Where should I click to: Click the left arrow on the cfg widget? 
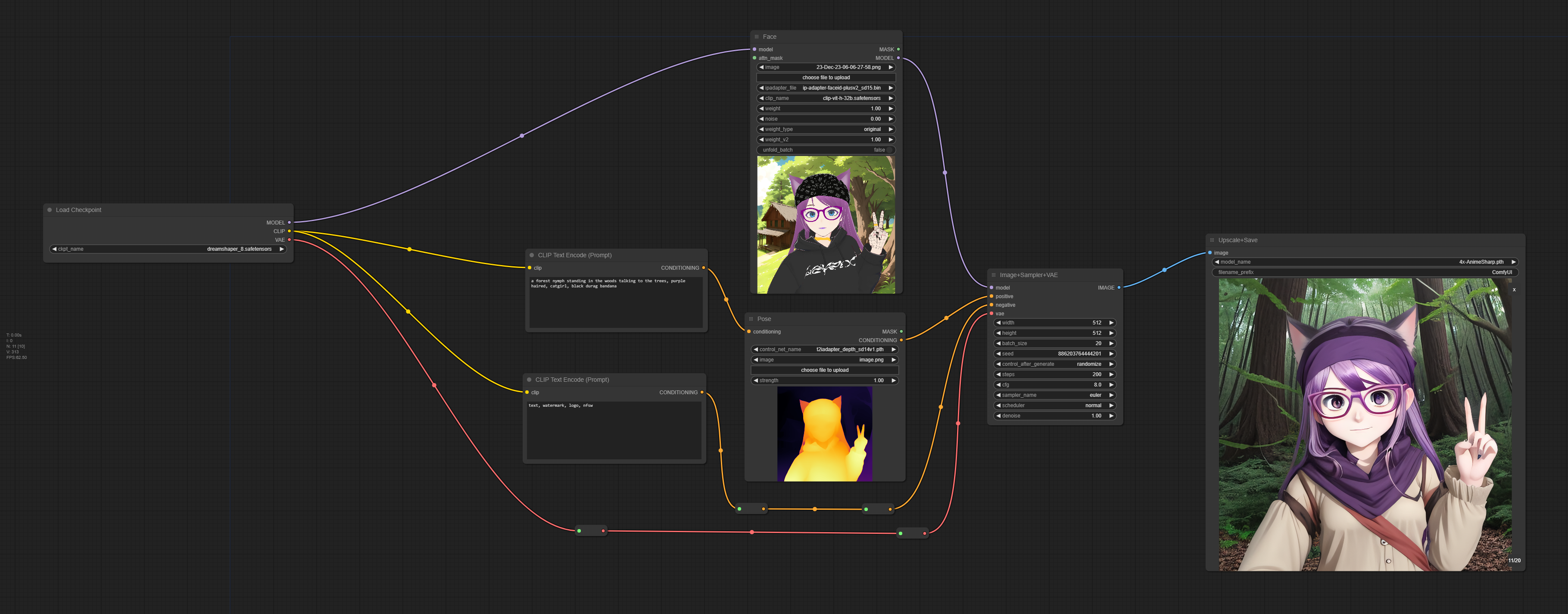click(x=998, y=385)
